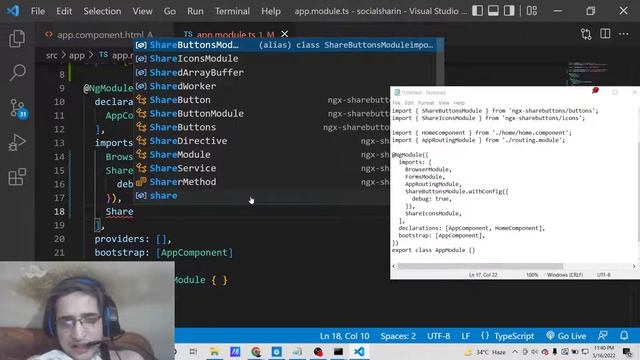Choose the lowercase share suggestion
Screen dimensions: 640x360
click(x=262, y=196)
